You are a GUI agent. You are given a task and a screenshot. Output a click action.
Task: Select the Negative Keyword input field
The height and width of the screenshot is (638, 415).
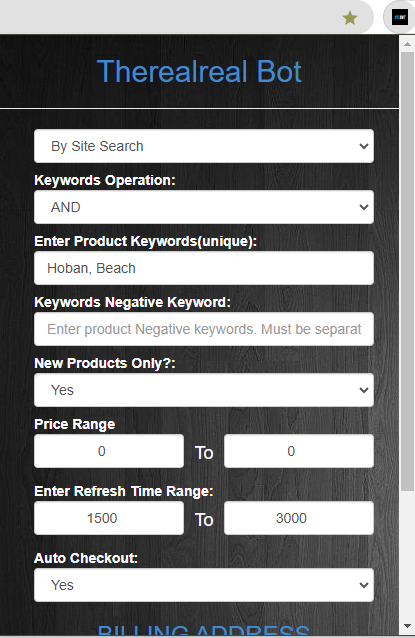[204, 329]
